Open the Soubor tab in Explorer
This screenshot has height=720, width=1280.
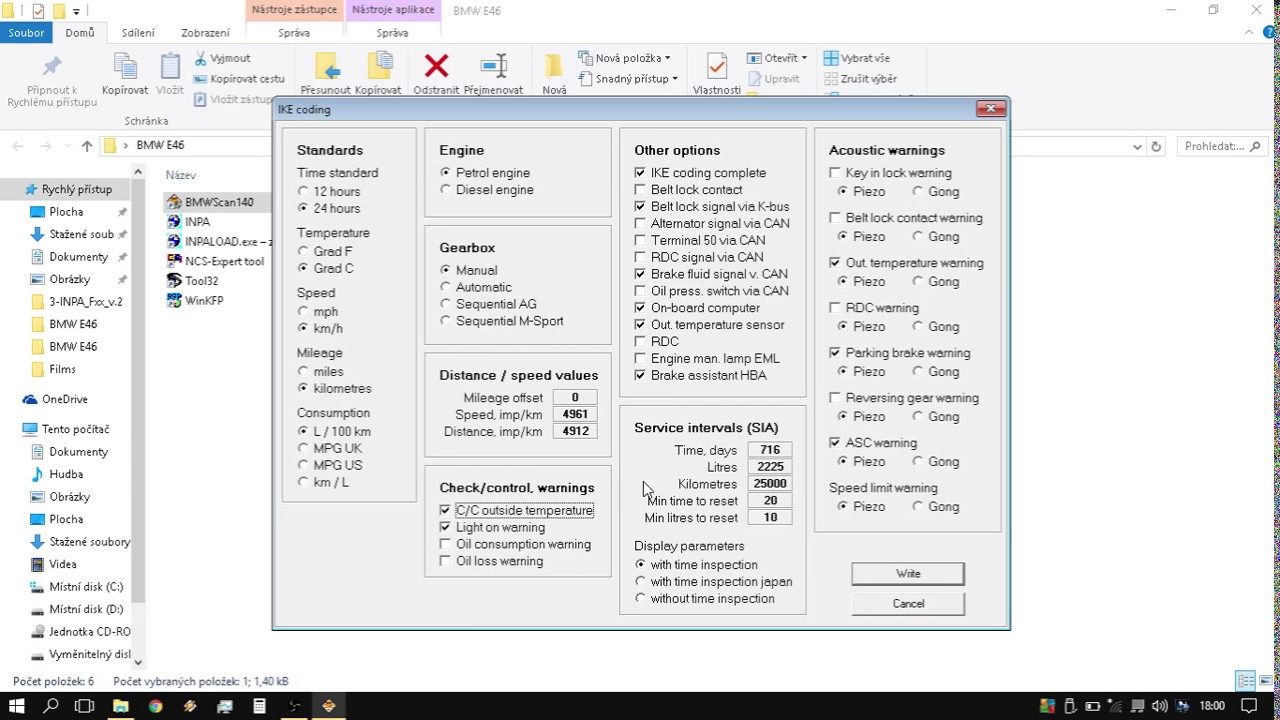point(26,33)
